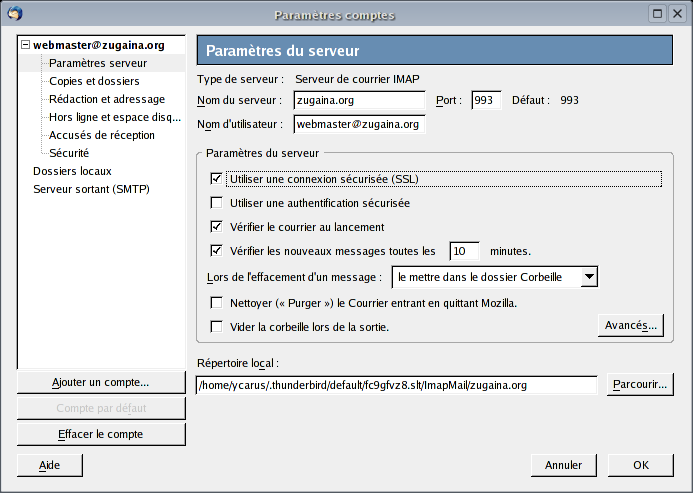Collapse the webmaster@zugaina.org account tree
Viewport: 693px width, 493px height.
coord(26,45)
